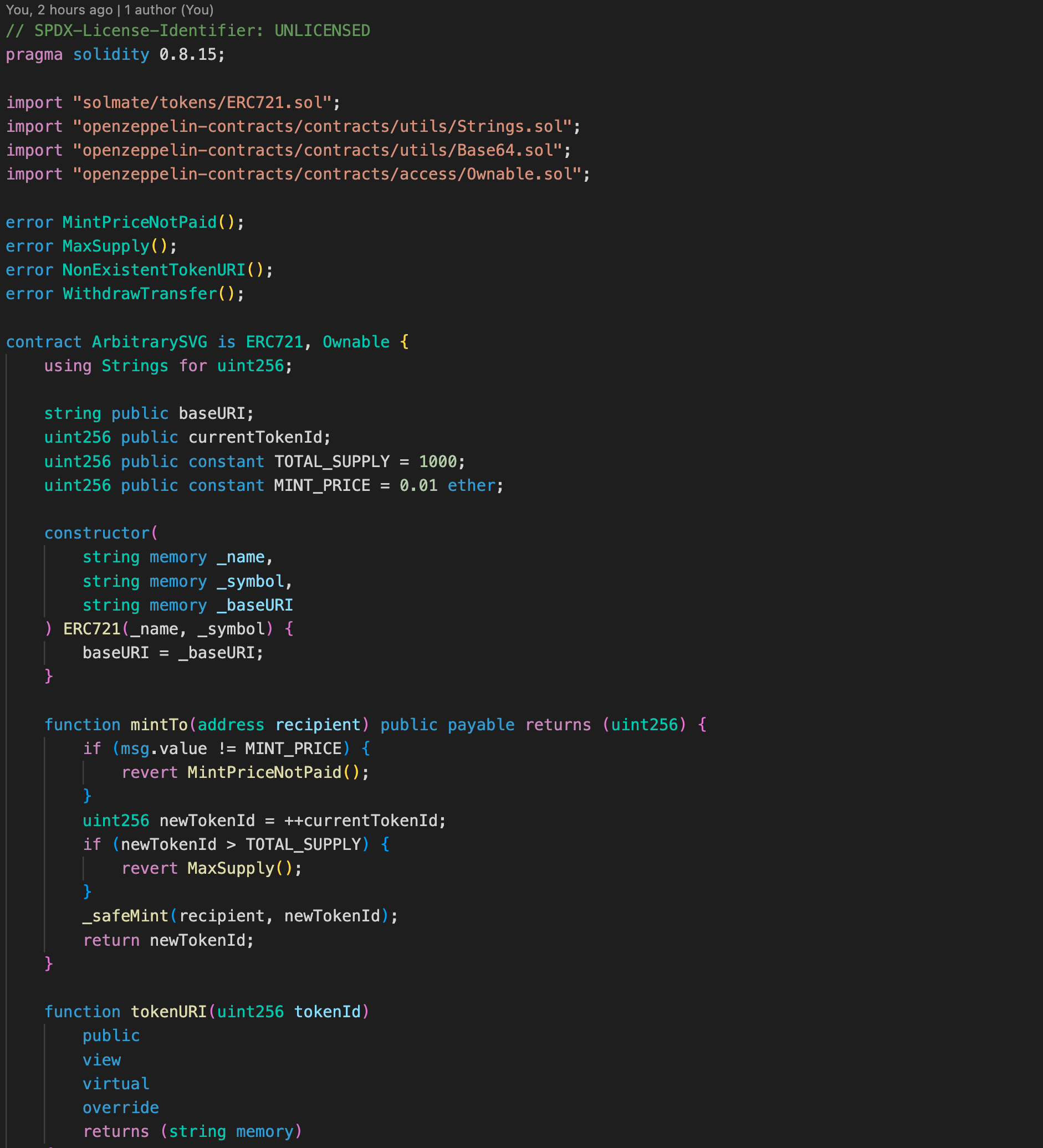Click the 'baseURI = _baseURI;' assignment
This screenshot has width=1043, height=1148.
coord(173,653)
